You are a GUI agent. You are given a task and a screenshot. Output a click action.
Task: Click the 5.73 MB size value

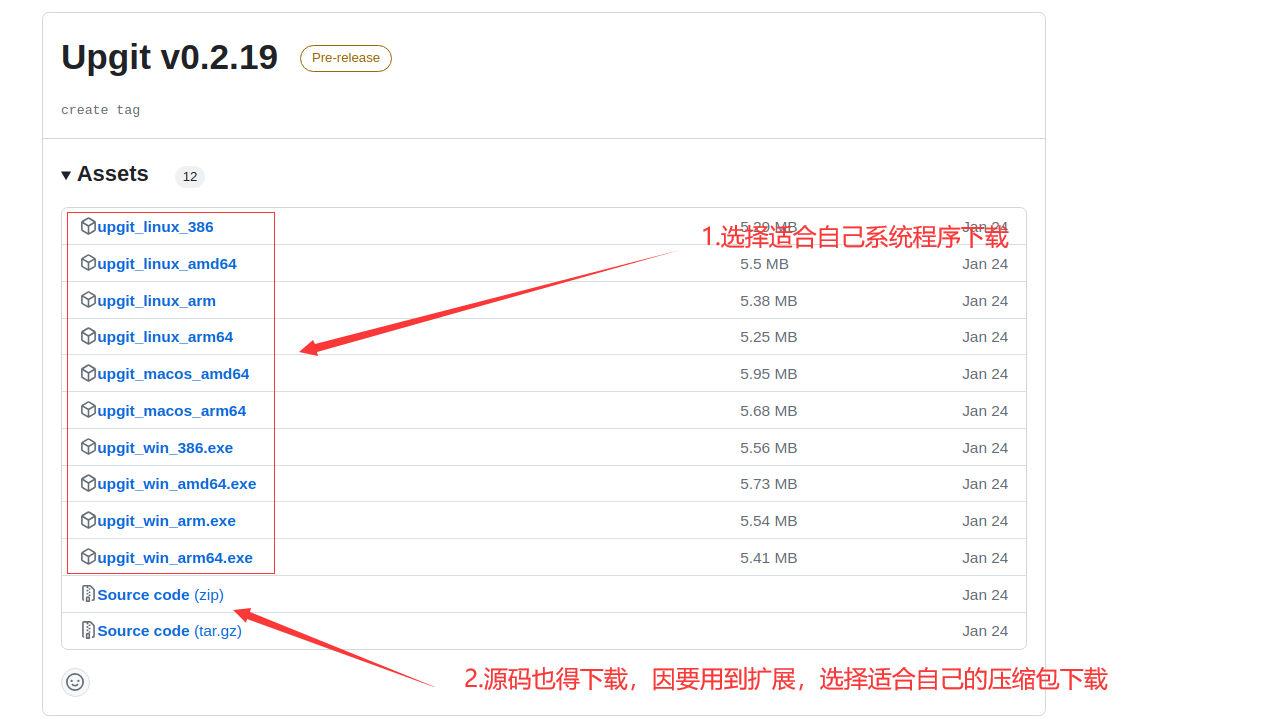(x=768, y=484)
